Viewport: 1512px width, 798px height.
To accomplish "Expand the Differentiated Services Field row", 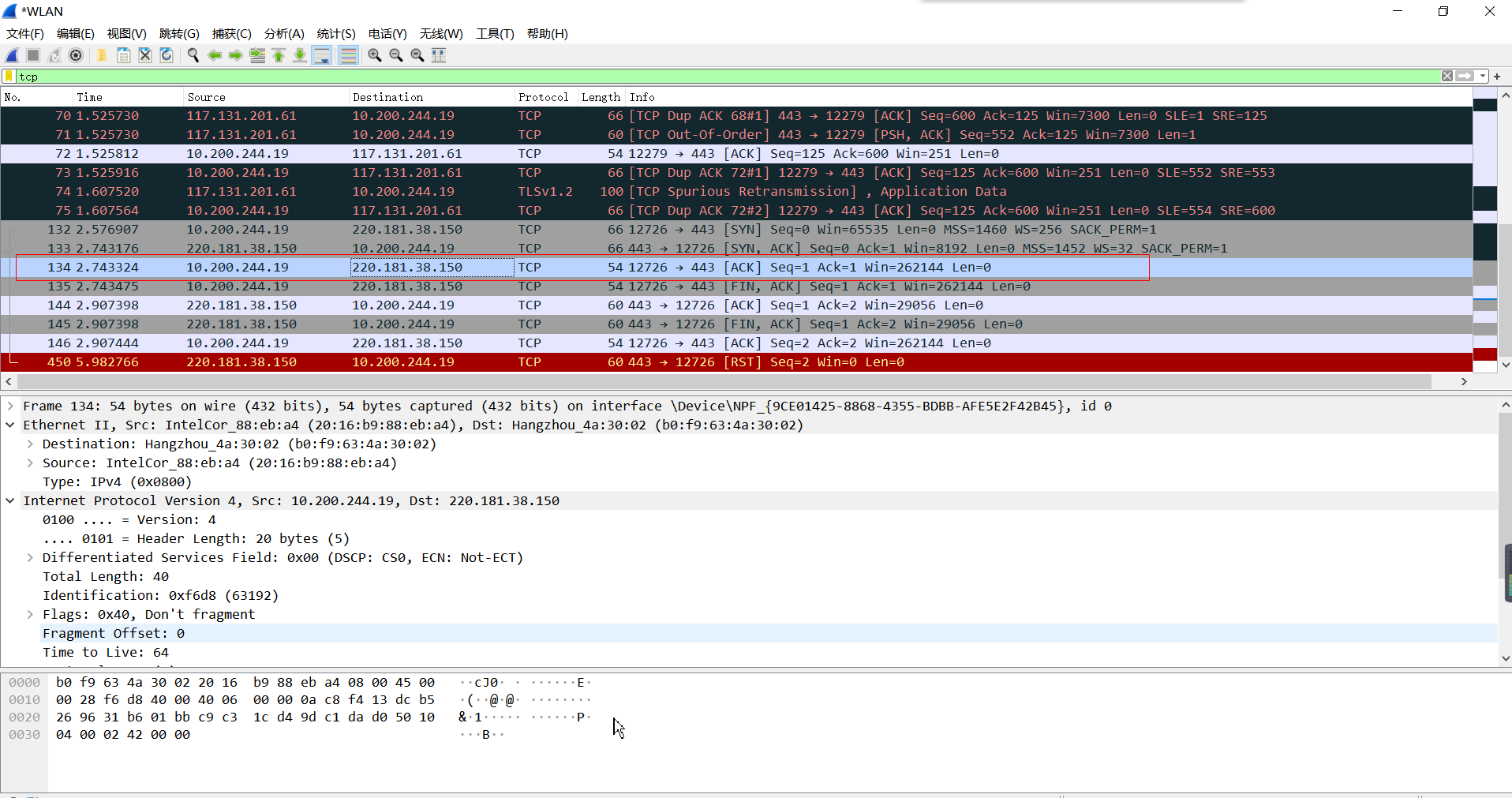I will [x=30, y=557].
